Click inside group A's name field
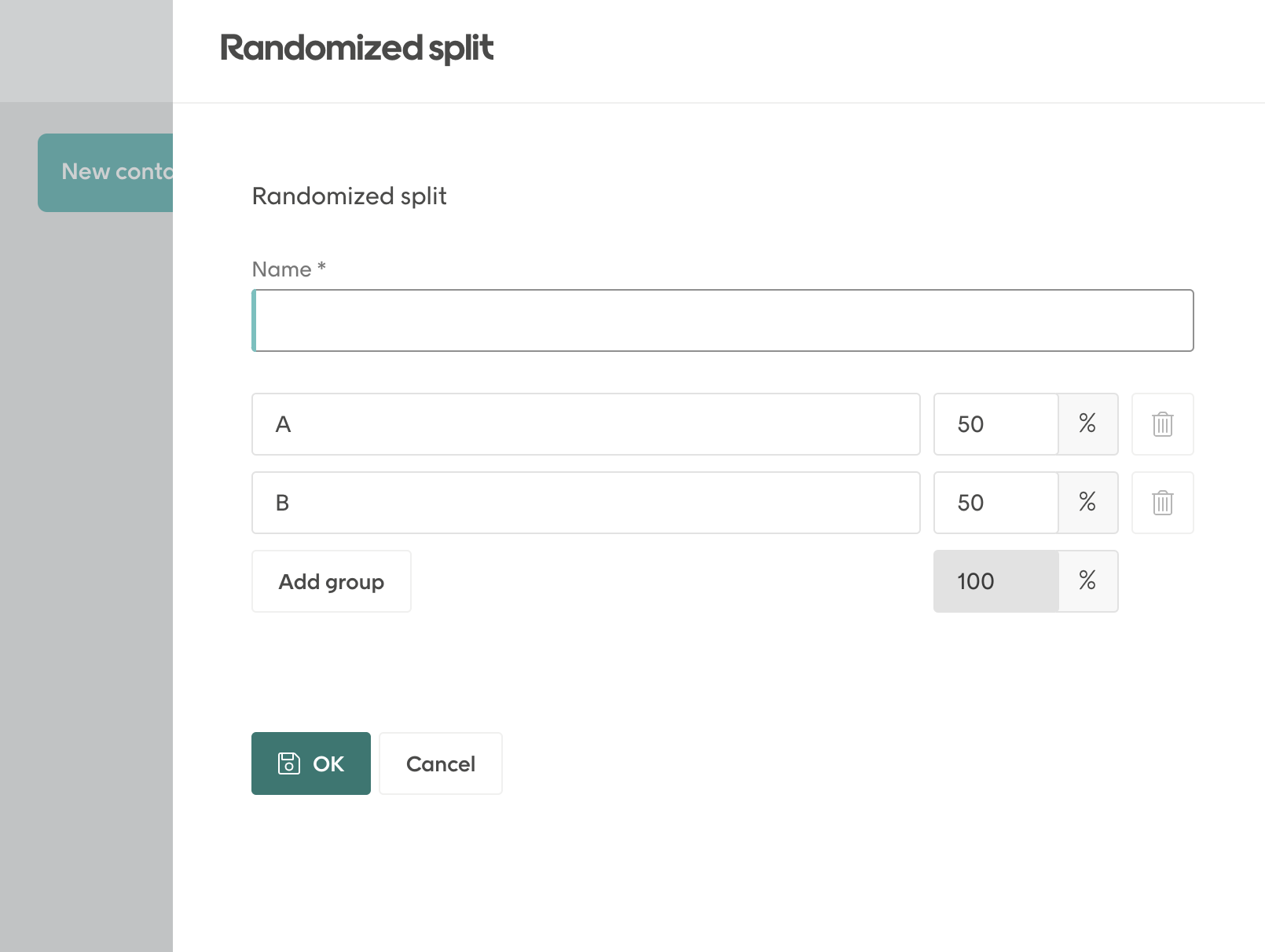 click(585, 424)
